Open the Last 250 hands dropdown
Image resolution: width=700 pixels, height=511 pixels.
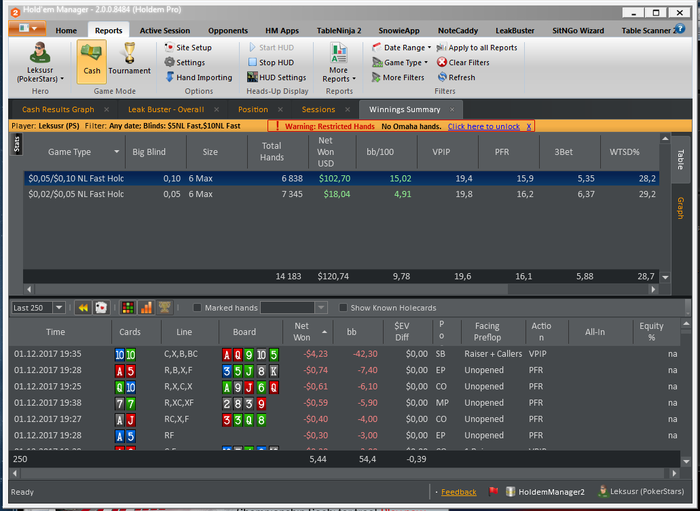[x=58, y=307]
